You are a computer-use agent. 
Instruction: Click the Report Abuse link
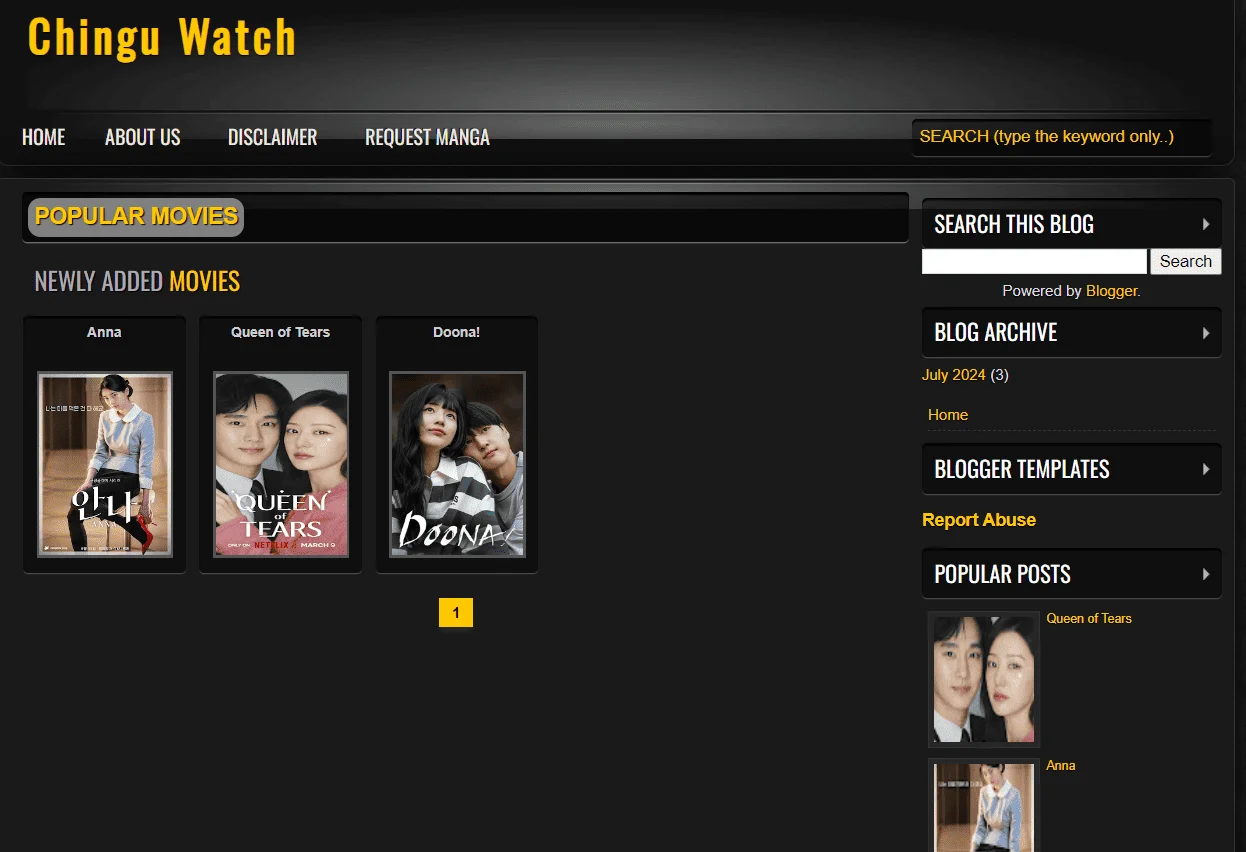[979, 520]
